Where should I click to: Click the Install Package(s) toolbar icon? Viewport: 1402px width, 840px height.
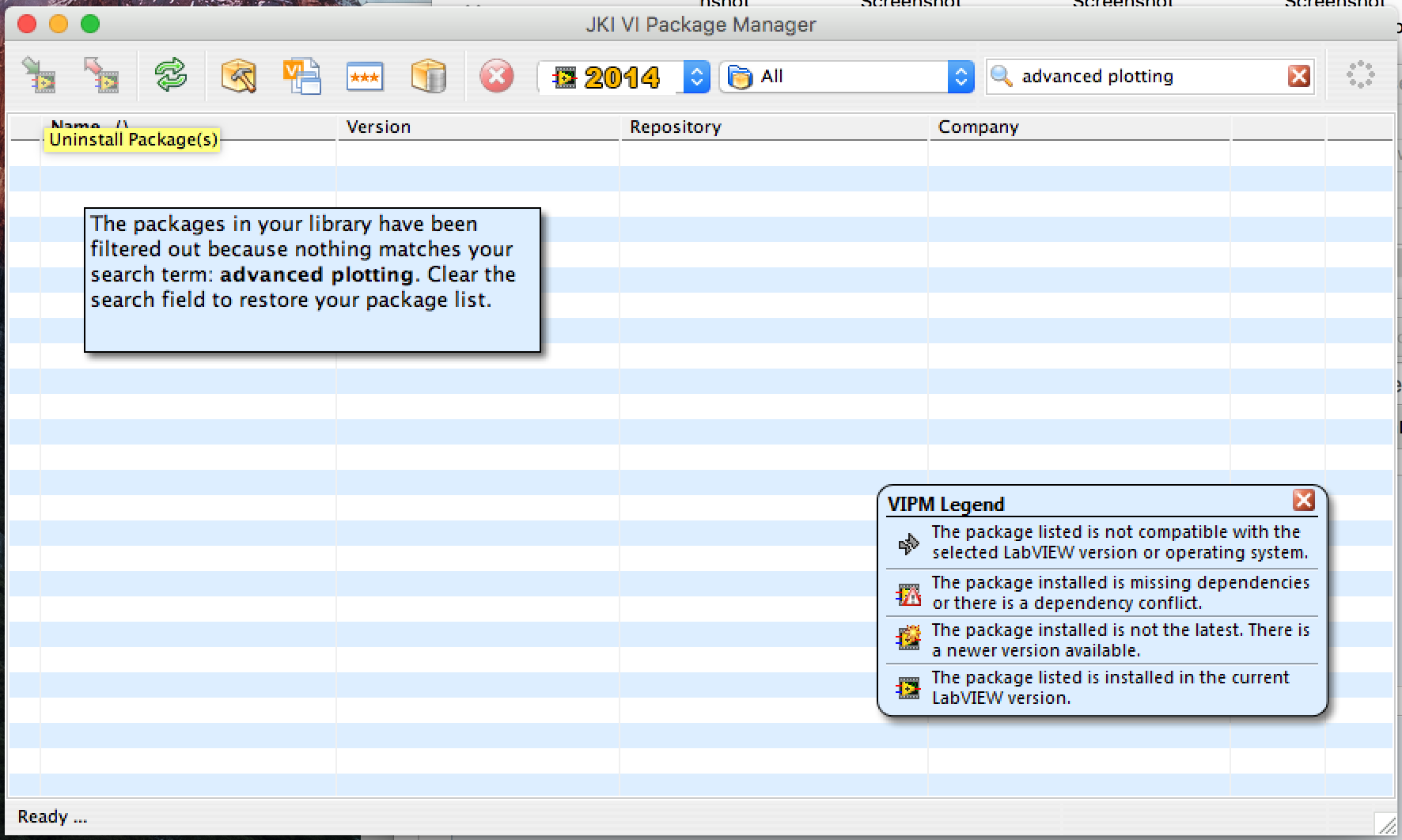pos(38,76)
